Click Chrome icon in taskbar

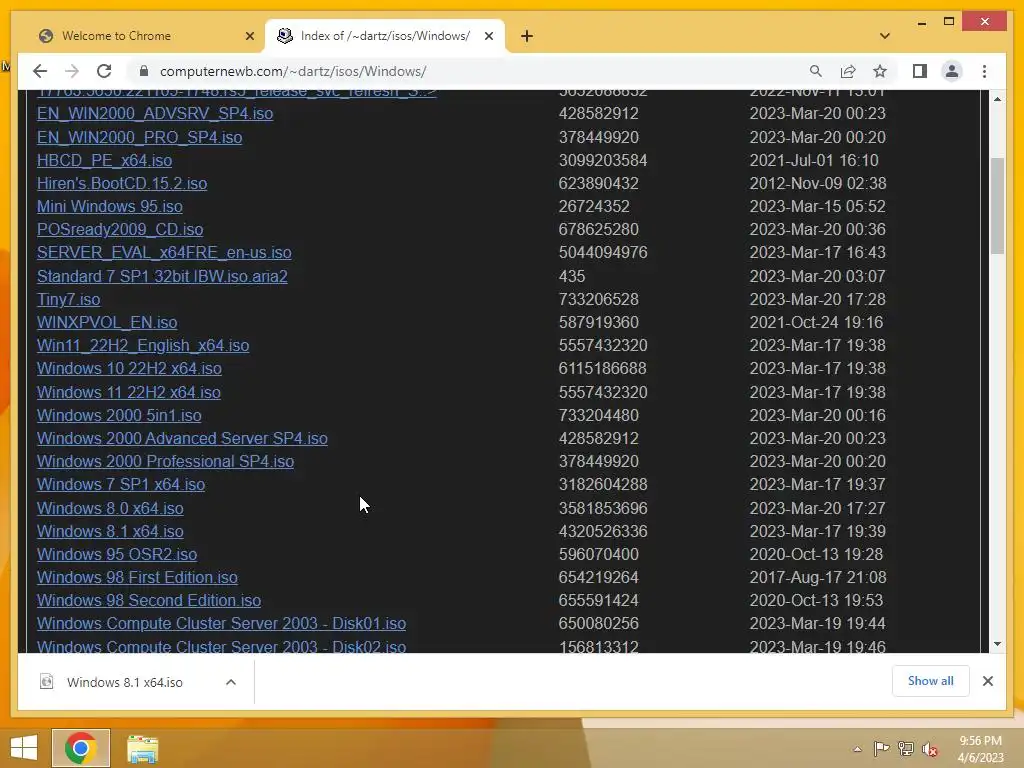(81, 748)
